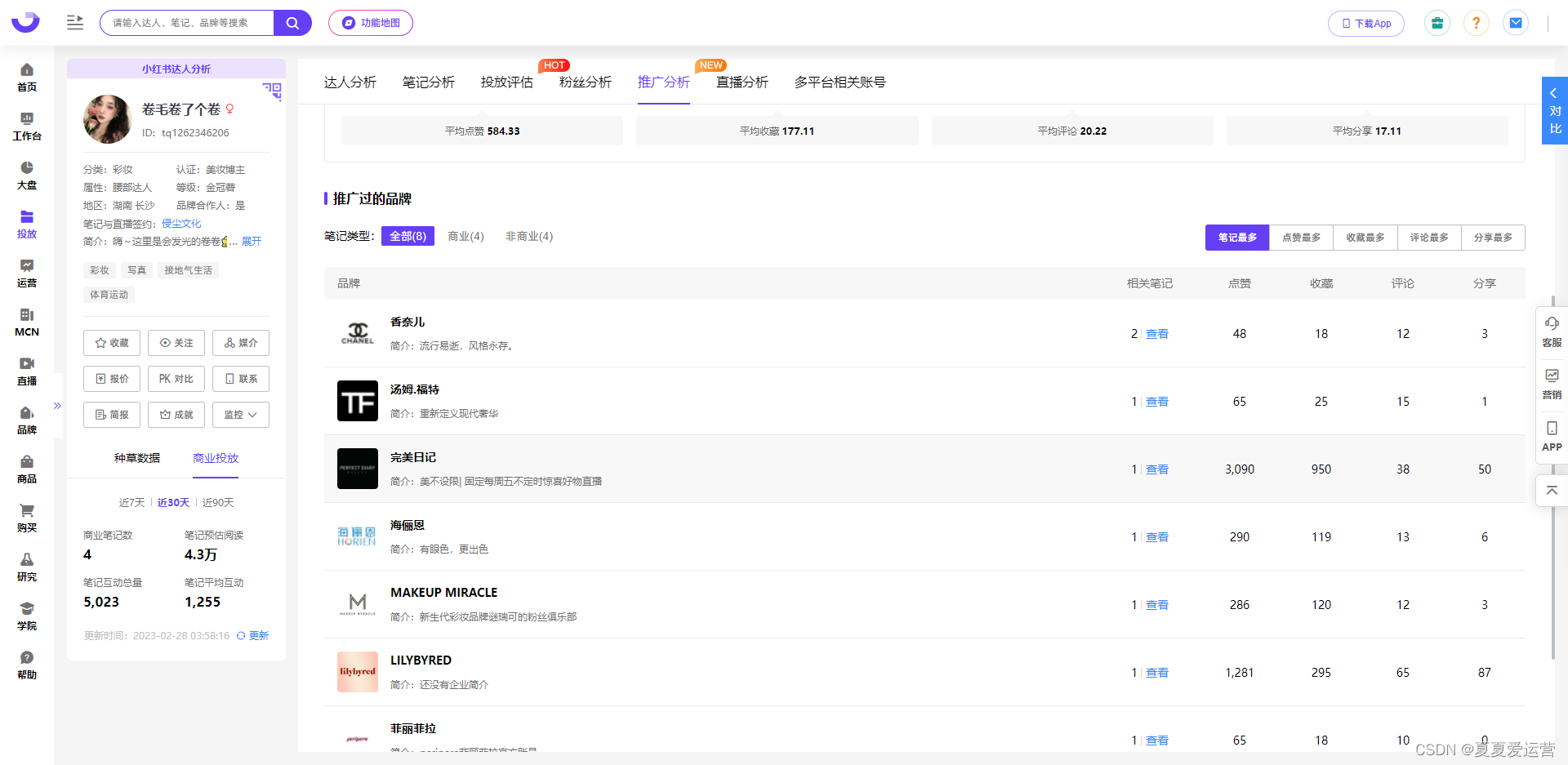Click the 功能地图 button
This screenshot has height=765, width=1568.
pyautogui.click(x=371, y=23)
